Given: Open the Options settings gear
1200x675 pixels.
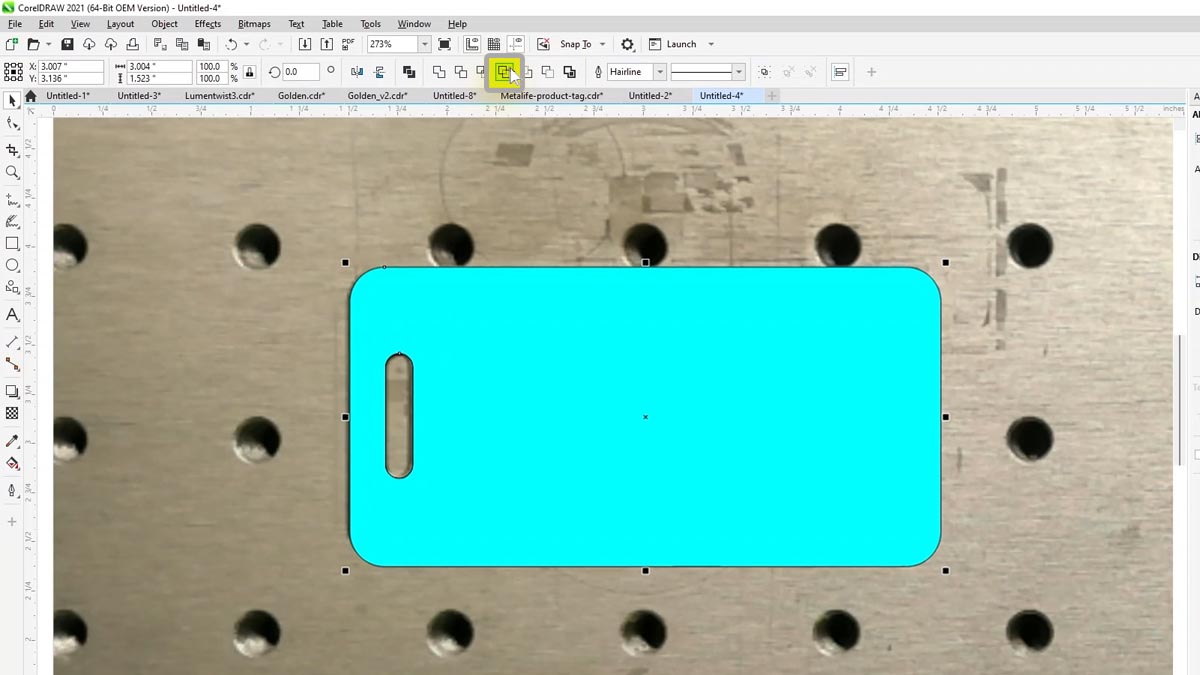Looking at the screenshot, I should pos(627,44).
